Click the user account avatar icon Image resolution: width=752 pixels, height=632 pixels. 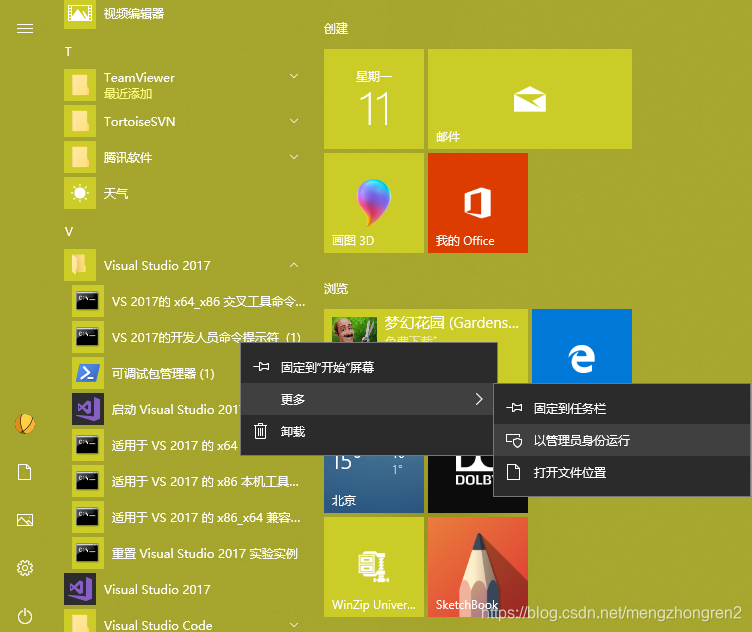25,424
